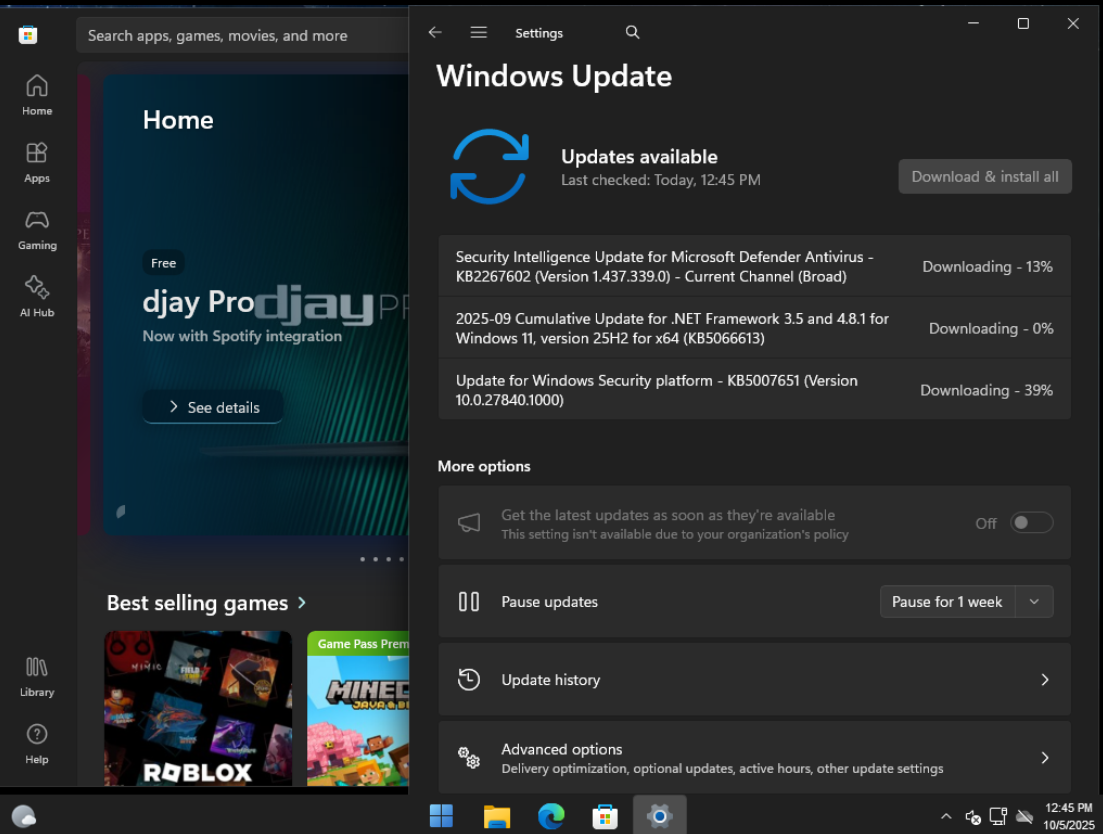Open Apps section in Microsoft Store
Screen dimensions: 1103x834
click(x=37, y=162)
